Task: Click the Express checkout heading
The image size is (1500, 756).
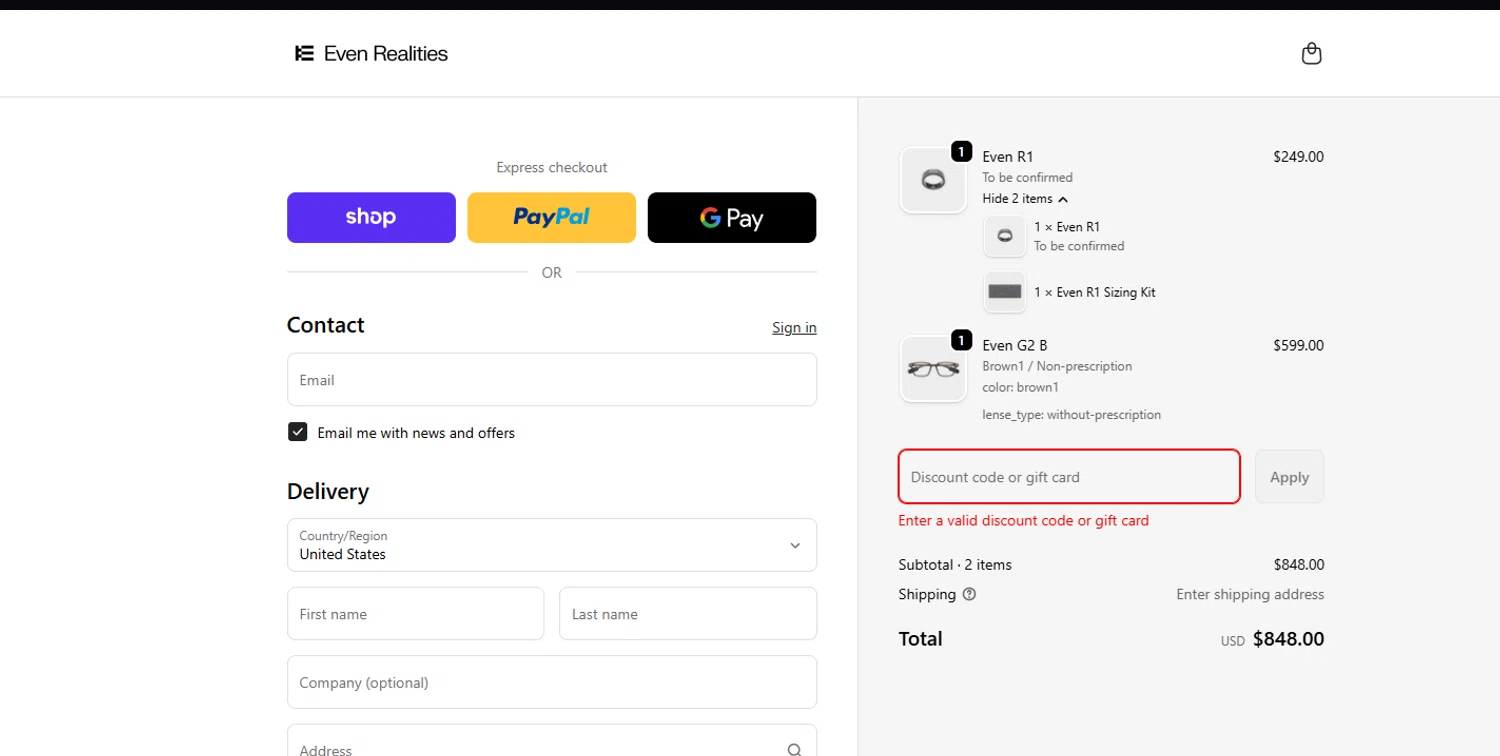Action: click(x=552, y=167)
